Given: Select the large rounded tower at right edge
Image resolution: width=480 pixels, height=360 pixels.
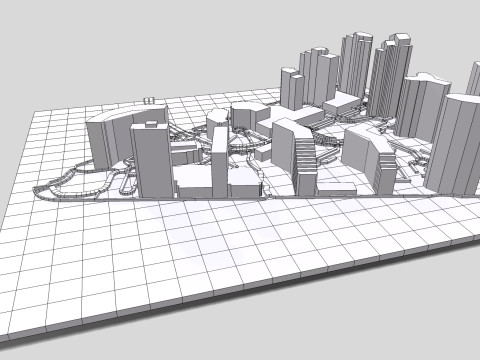Looking at the screenshot, I should (453, 145).
